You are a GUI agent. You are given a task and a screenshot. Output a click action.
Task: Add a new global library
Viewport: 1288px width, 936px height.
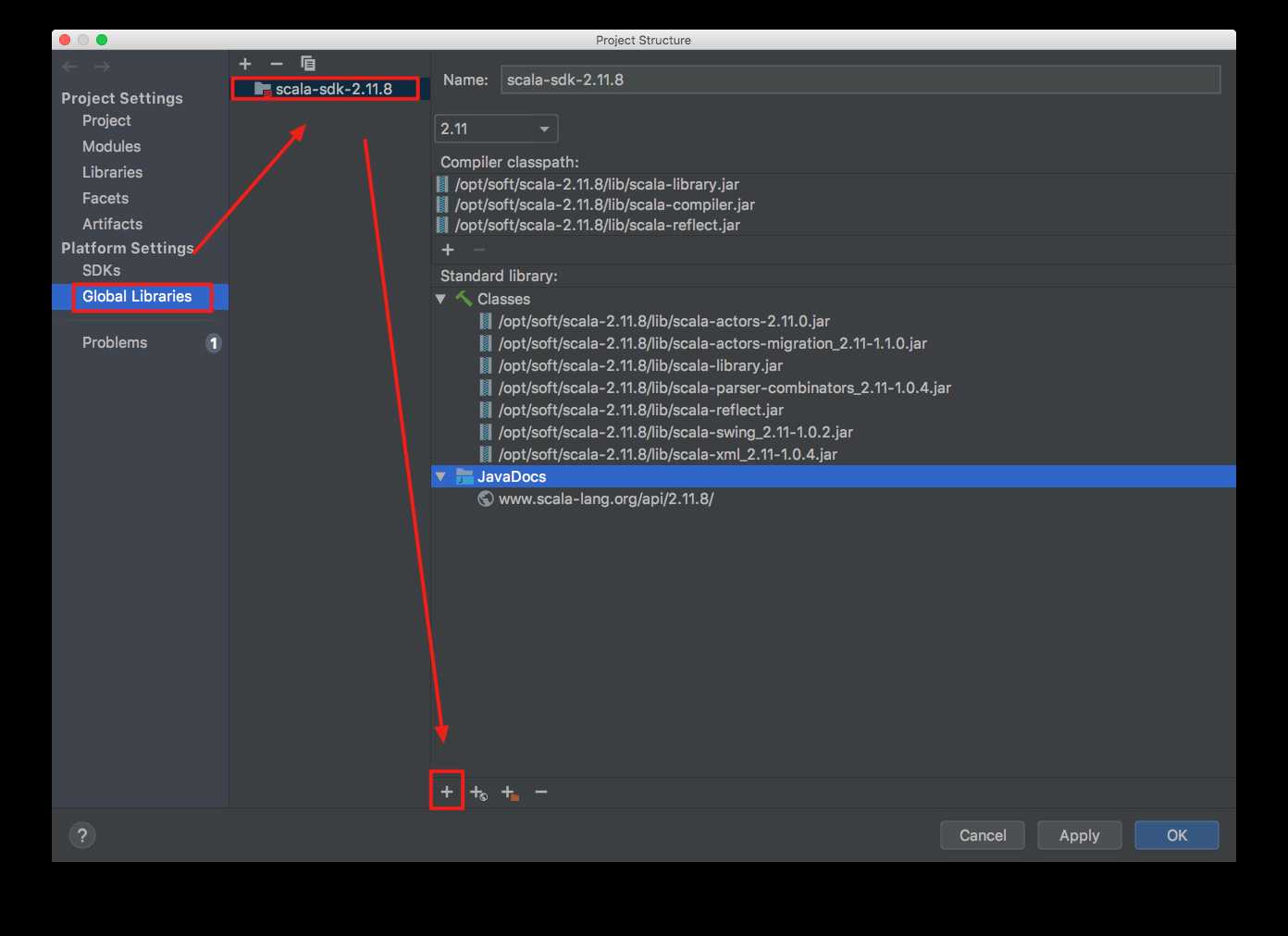click(x=245, y=64)
